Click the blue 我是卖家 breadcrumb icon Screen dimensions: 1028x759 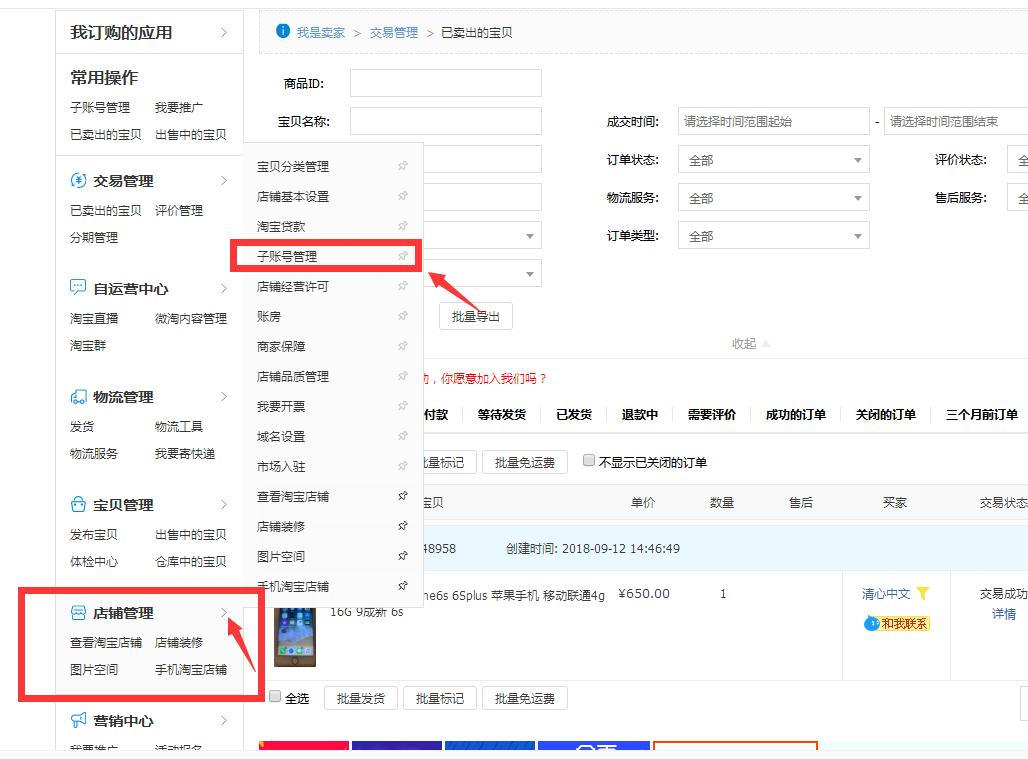click(x=281, y=31)
